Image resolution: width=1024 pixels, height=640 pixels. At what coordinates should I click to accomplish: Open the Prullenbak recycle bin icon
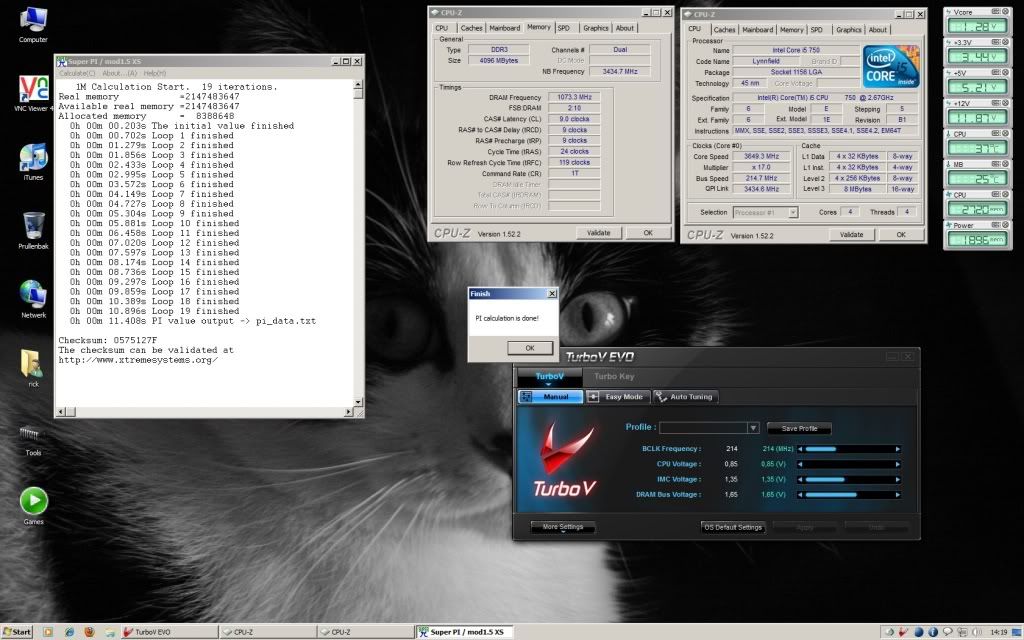pyautogui.click(x=33, y=227)
